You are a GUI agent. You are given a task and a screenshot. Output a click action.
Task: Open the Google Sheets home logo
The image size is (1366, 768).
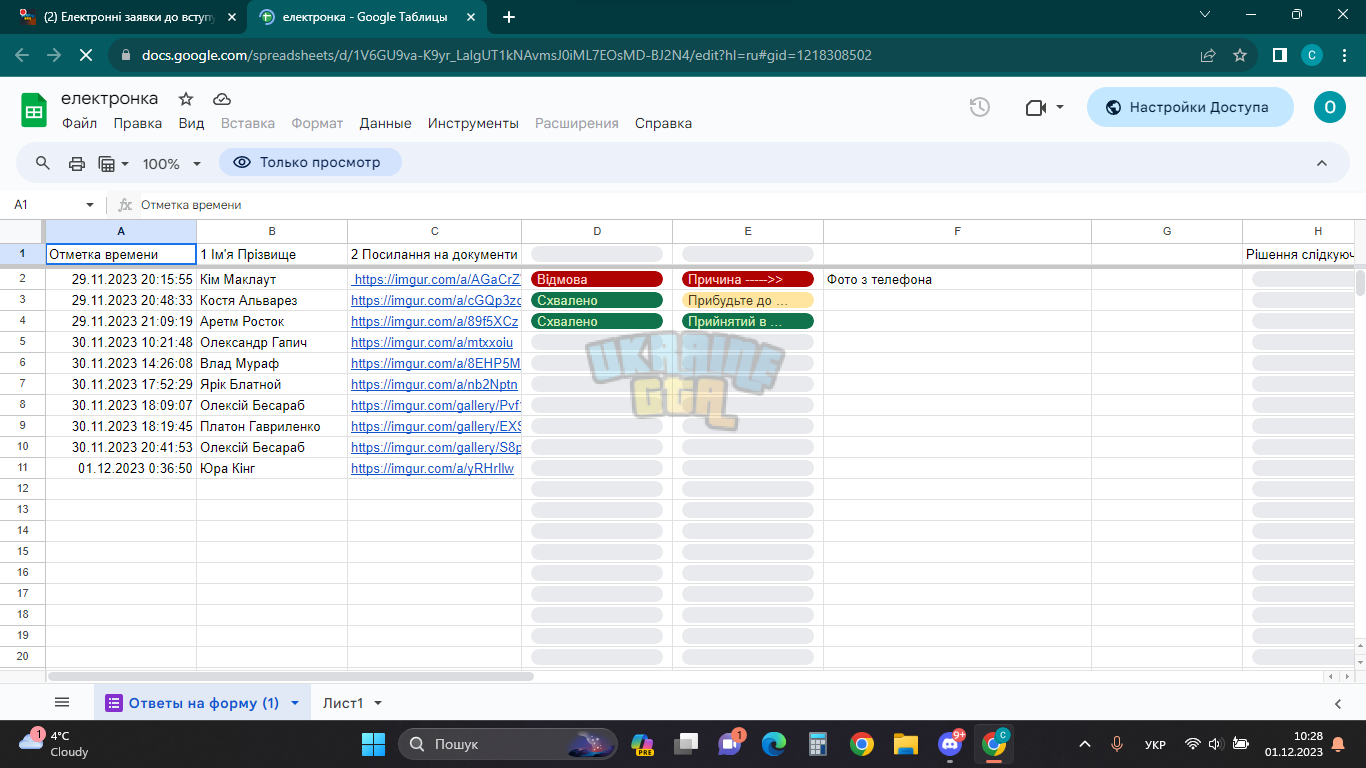click(34, 110)
